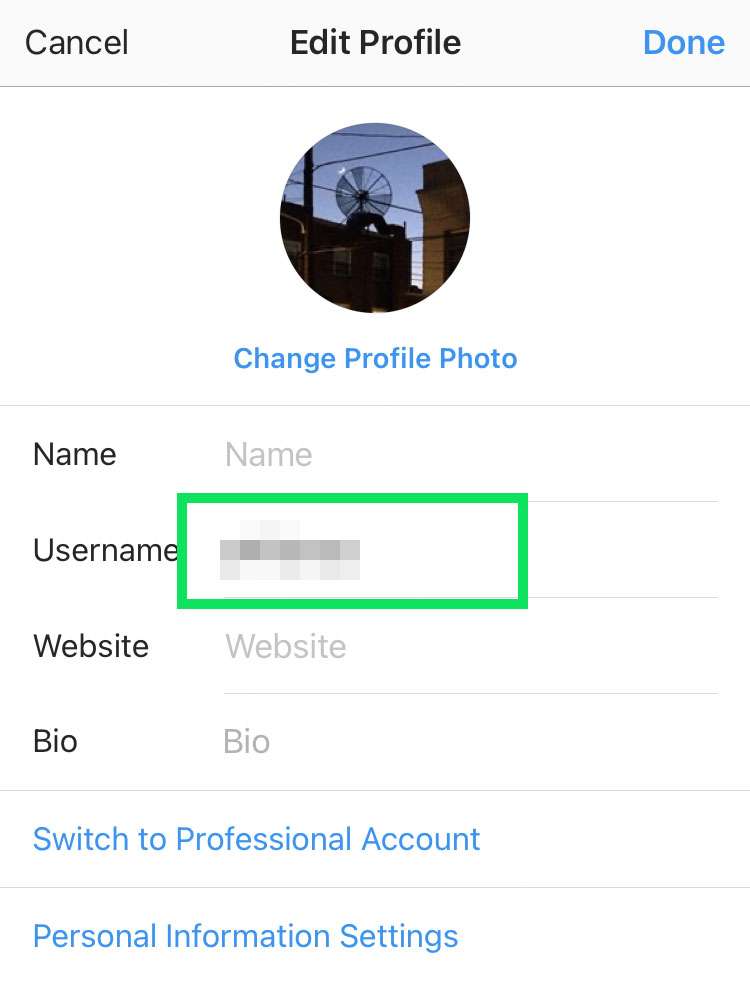The height and width of the screenshot is (983, 750).
Task: Tap the circular profile photo
Action: 375,218
